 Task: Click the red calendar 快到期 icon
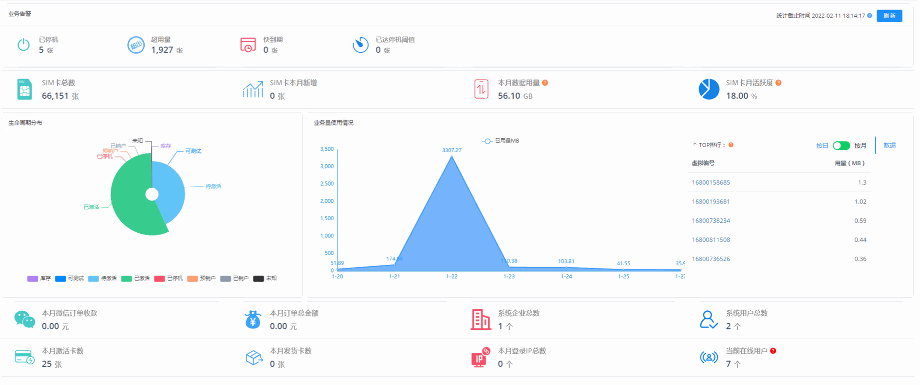click(248, 45)
